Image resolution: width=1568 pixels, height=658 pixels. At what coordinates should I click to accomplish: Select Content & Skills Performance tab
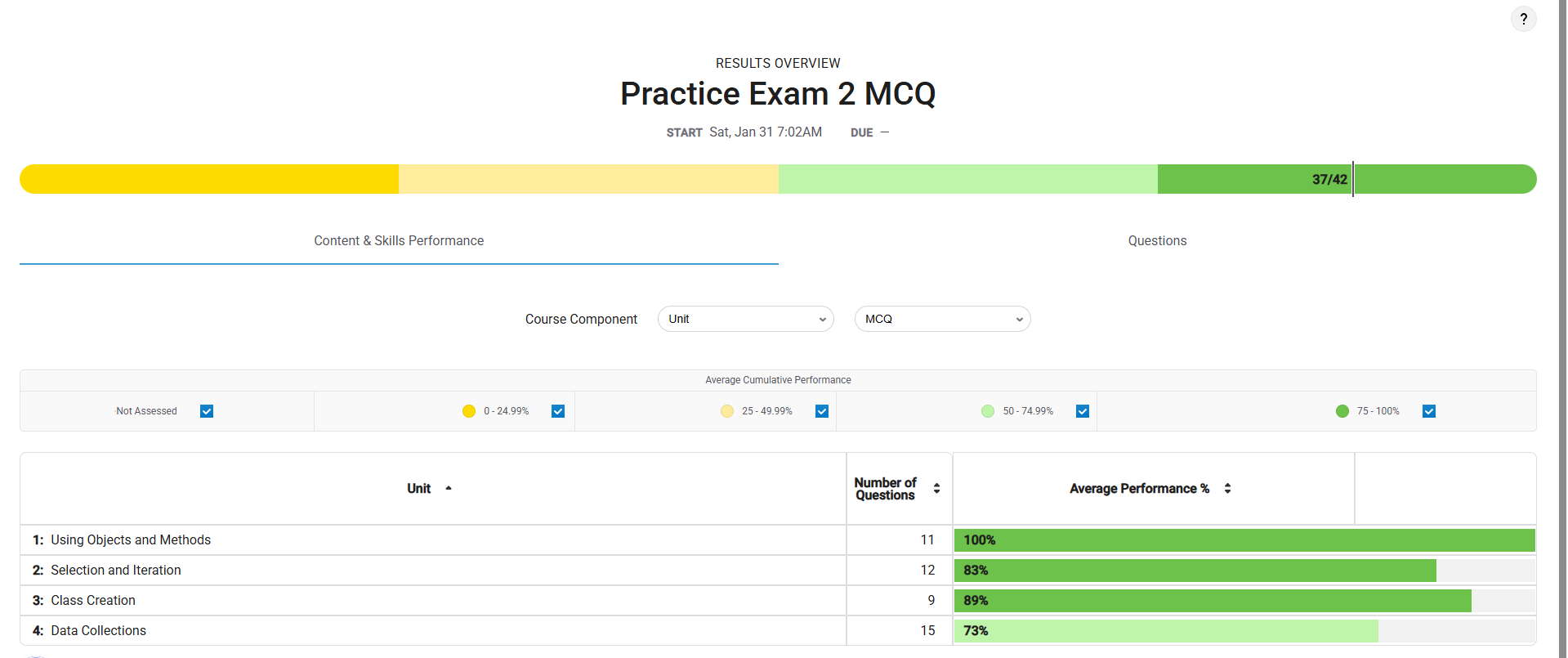point(399,241)
